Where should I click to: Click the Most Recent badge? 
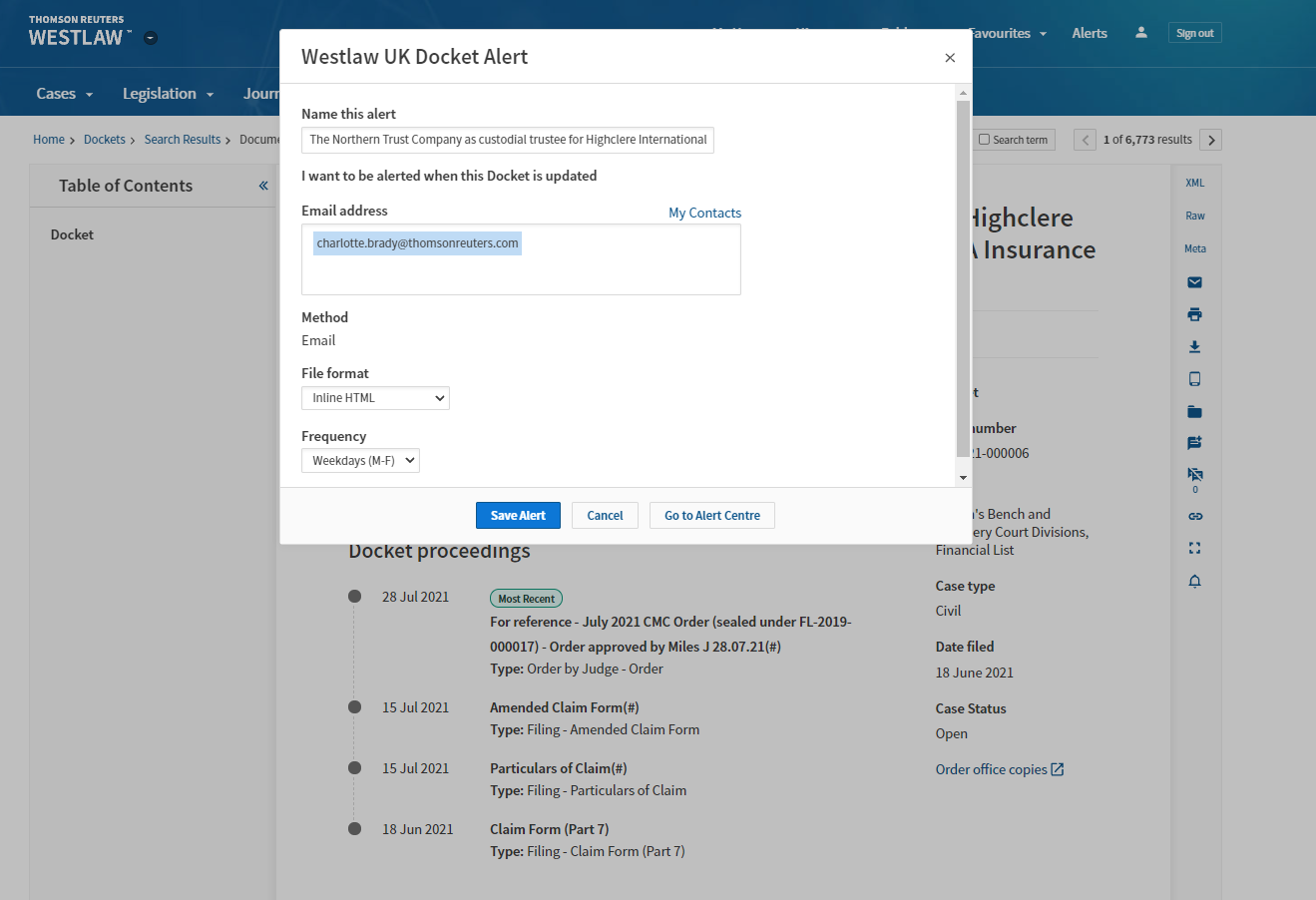click(526, 599)
